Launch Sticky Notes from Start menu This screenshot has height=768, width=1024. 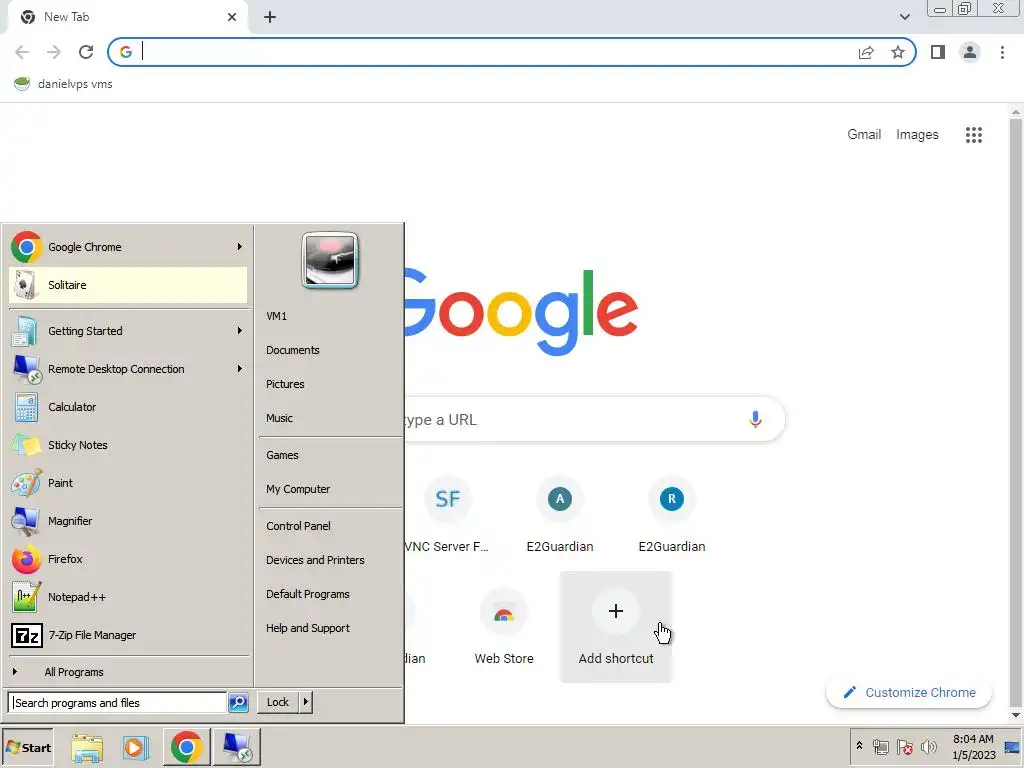128,445
